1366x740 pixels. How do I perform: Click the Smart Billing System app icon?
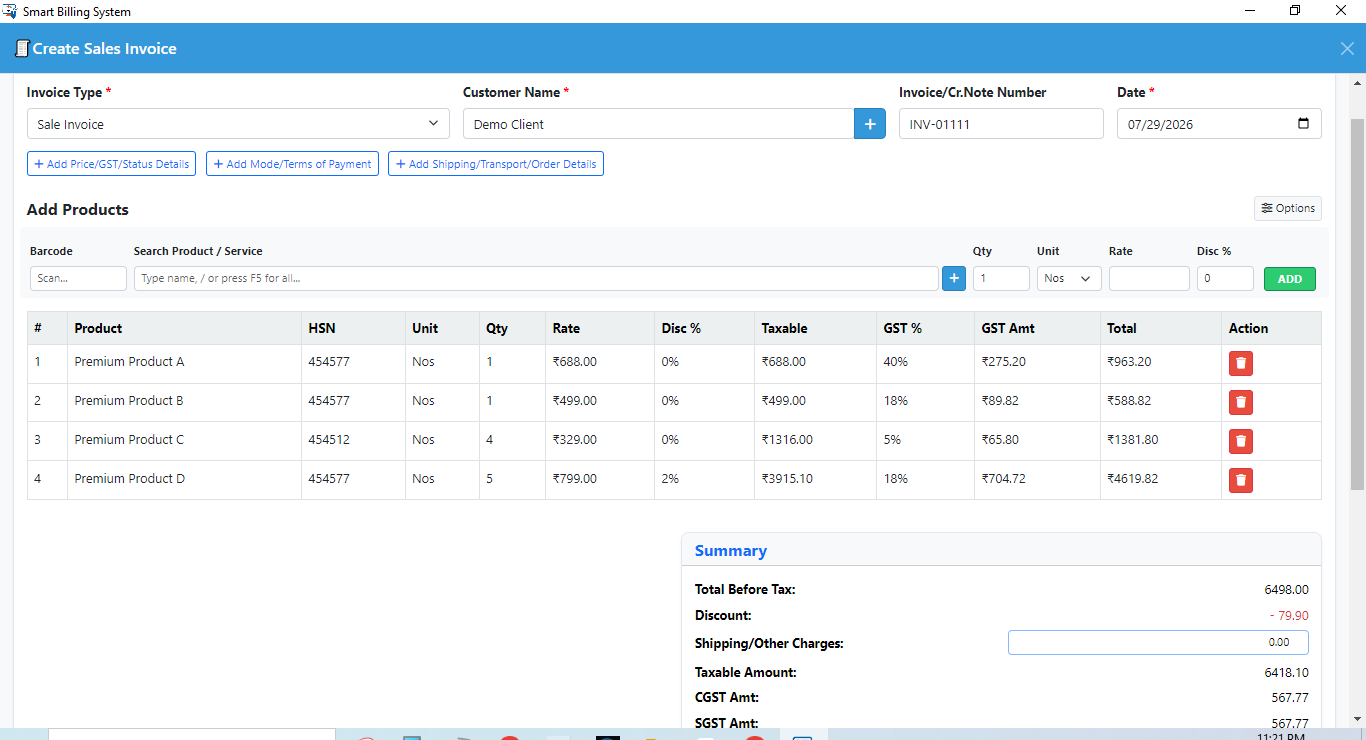coord(11,11)
